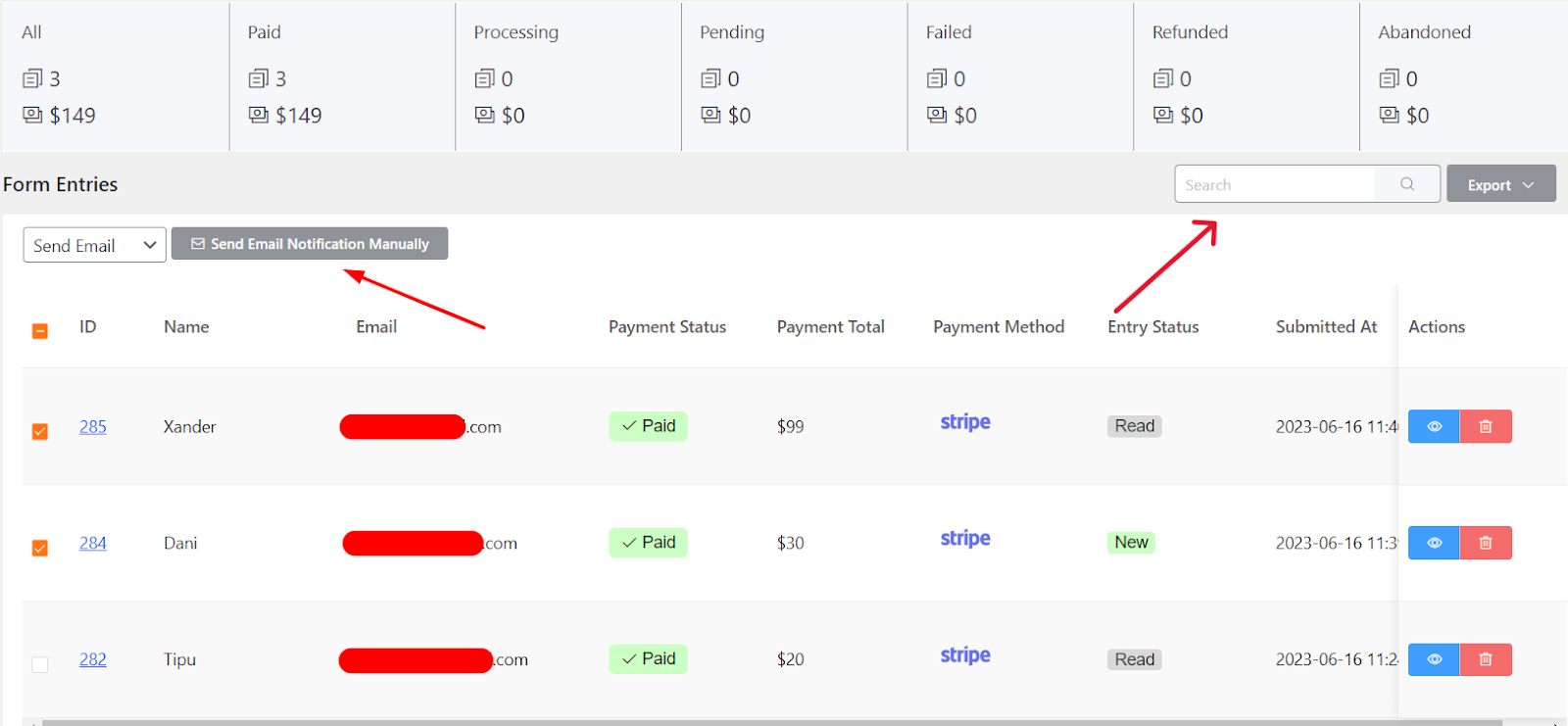Image resolution: width=1568 pixels, height=726 pixels.
Task: View entry 285 with eye icon
Action: pos(1434,426)
